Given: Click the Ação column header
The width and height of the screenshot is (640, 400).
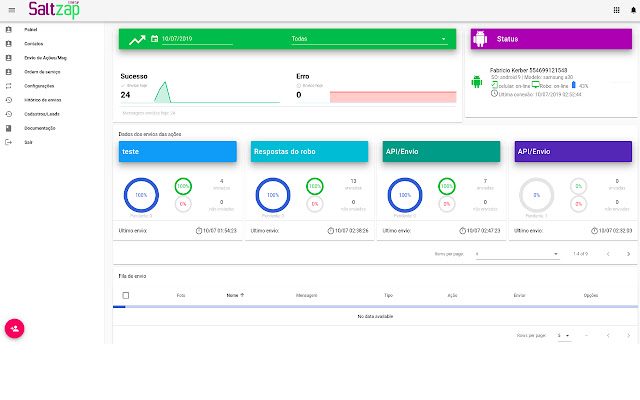Looking at the screenshot, I should tap(452, 295).
